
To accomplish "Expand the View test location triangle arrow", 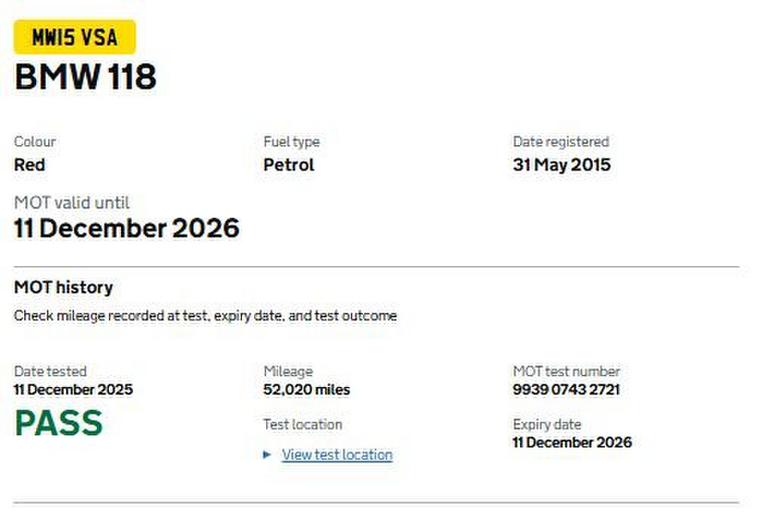I will tap(267, 455).
